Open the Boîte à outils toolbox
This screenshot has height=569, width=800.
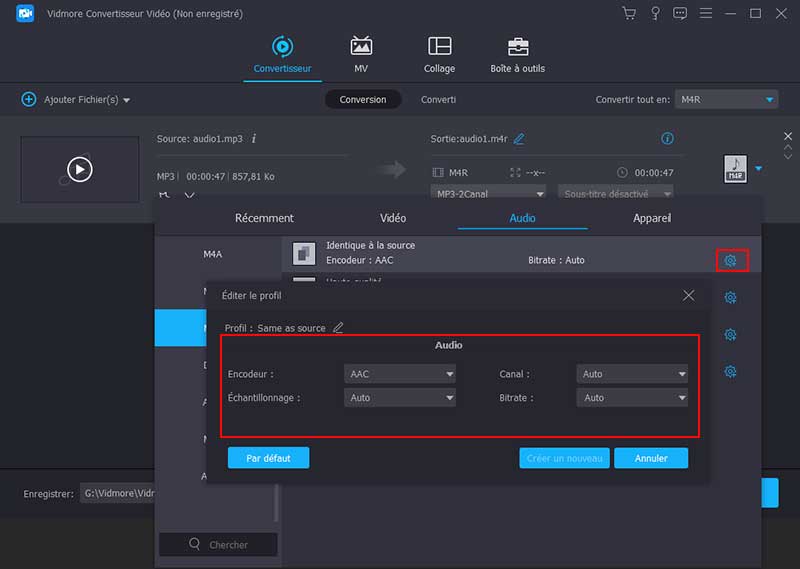(x=518, y=55)
